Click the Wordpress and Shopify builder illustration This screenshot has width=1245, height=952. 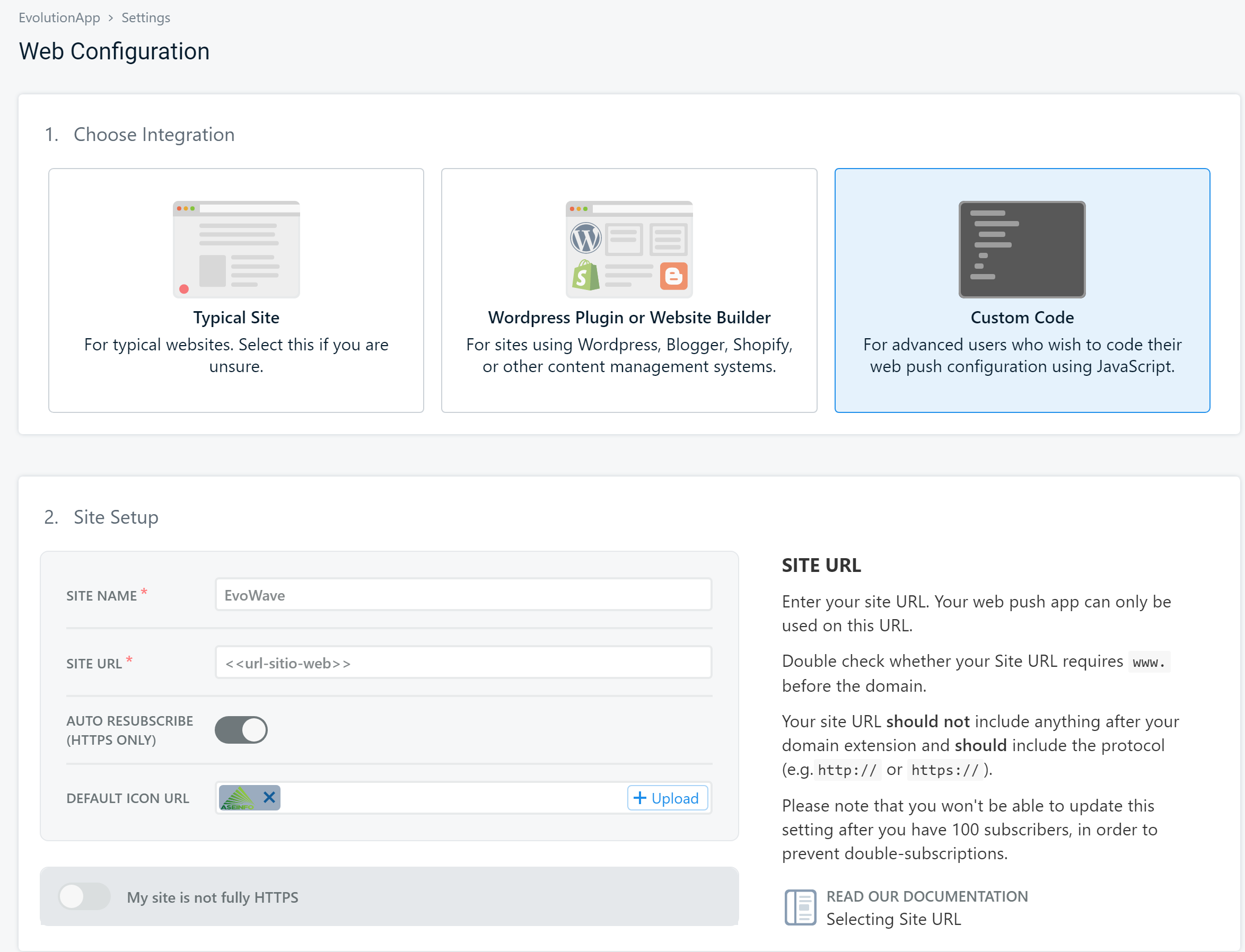[x=629, y=249]
